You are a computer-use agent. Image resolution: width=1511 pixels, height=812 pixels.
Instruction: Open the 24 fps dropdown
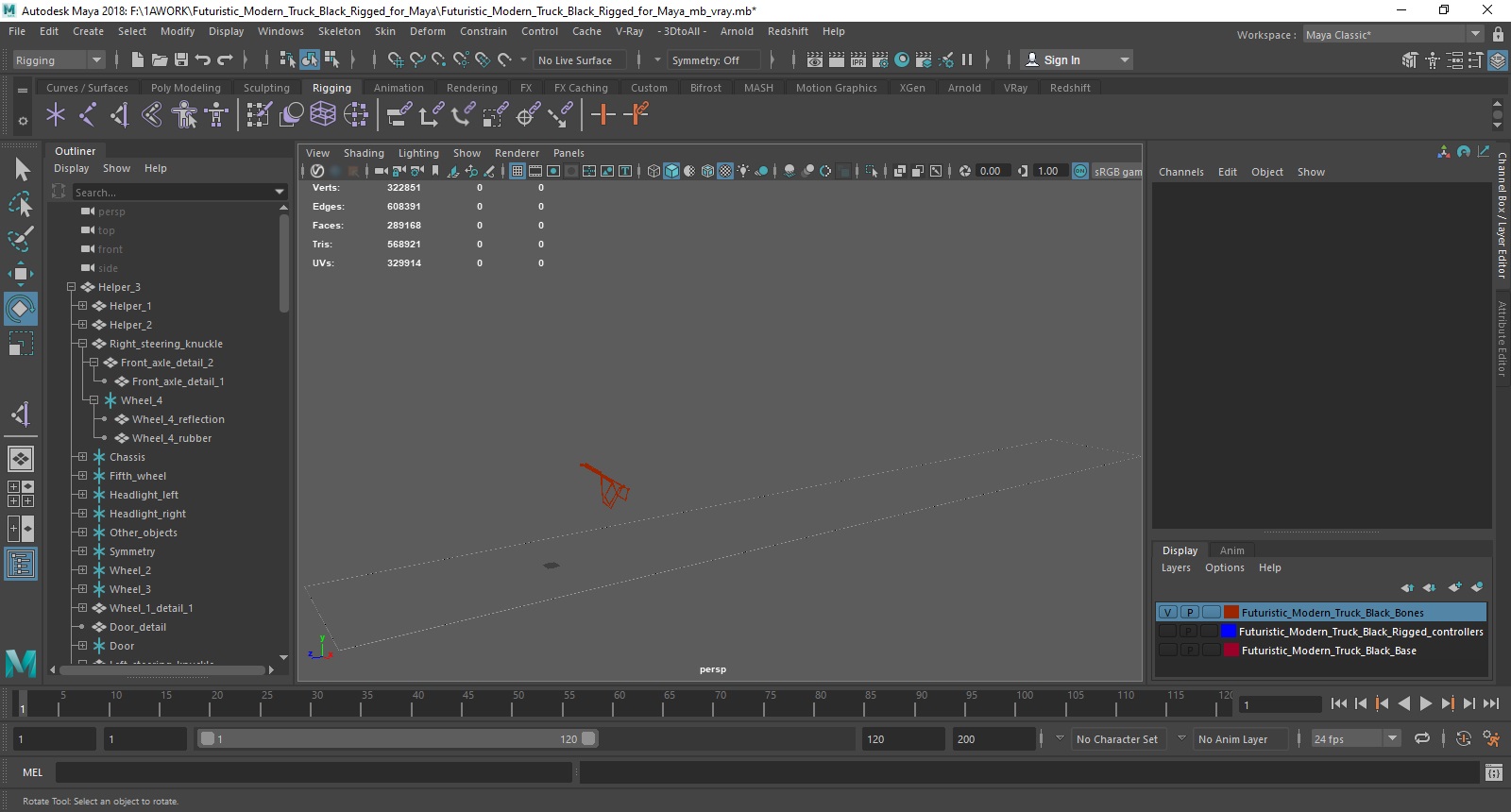point(1356,739)
